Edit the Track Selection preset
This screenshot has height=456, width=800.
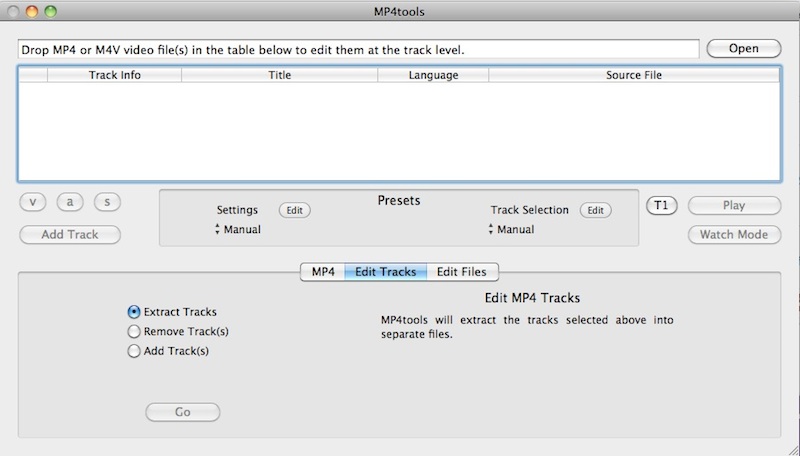click(x=595, y=210)
